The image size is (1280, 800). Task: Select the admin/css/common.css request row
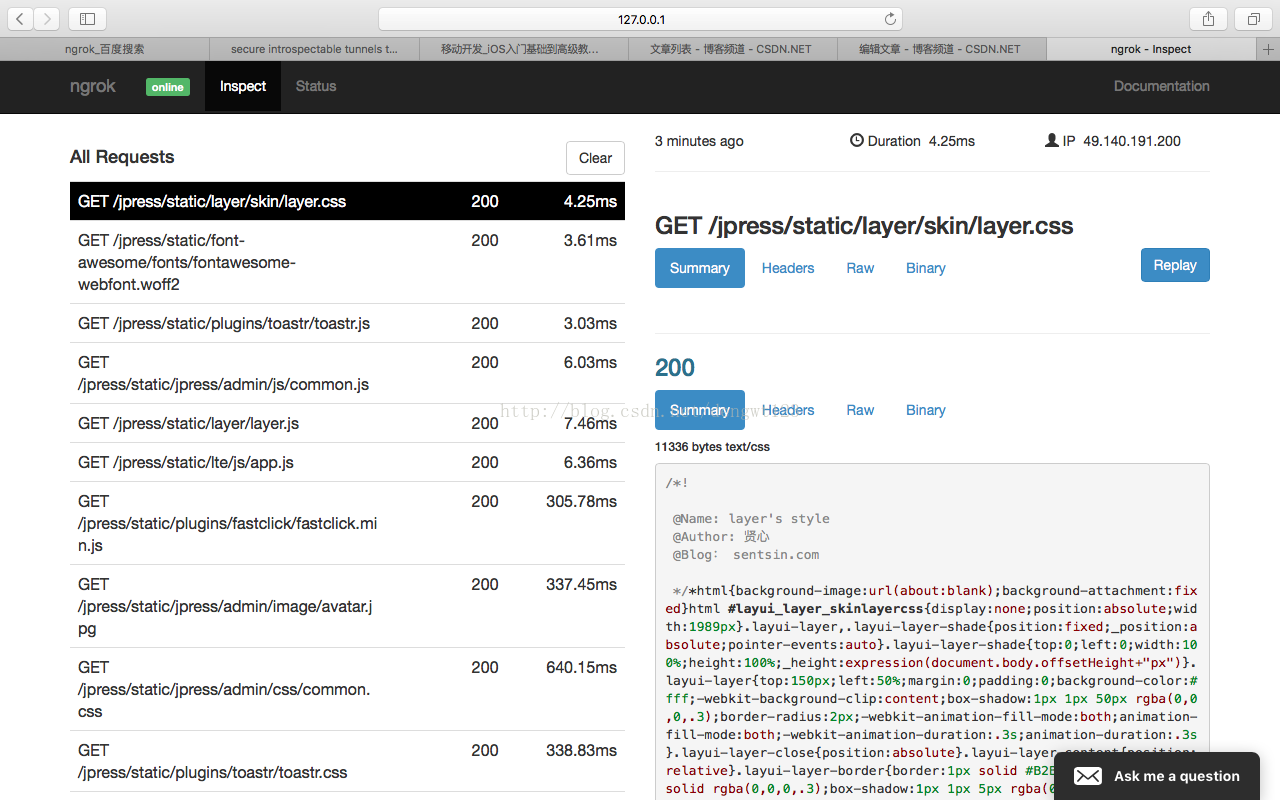pyautogui.click(x=347, y=689)
